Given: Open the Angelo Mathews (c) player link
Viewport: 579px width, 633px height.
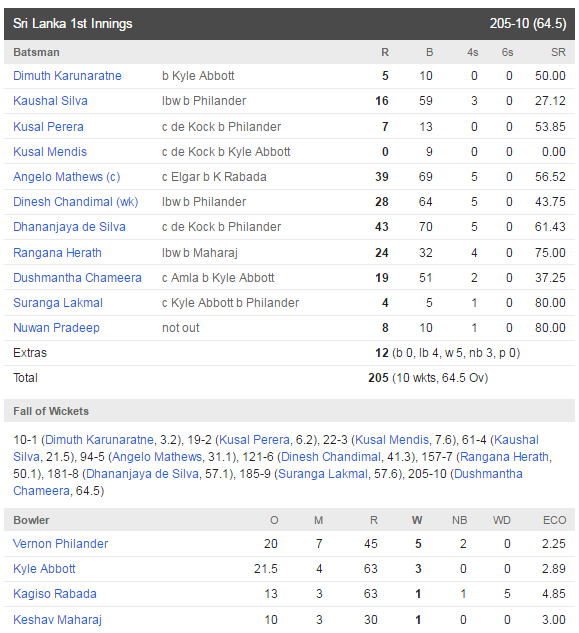Looking at the screenshot, I should tap(67, 177).
